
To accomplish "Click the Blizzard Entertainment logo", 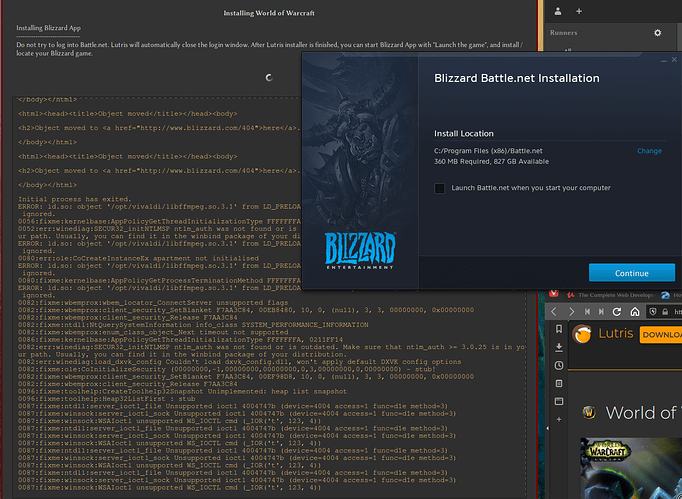I will 360,251.
